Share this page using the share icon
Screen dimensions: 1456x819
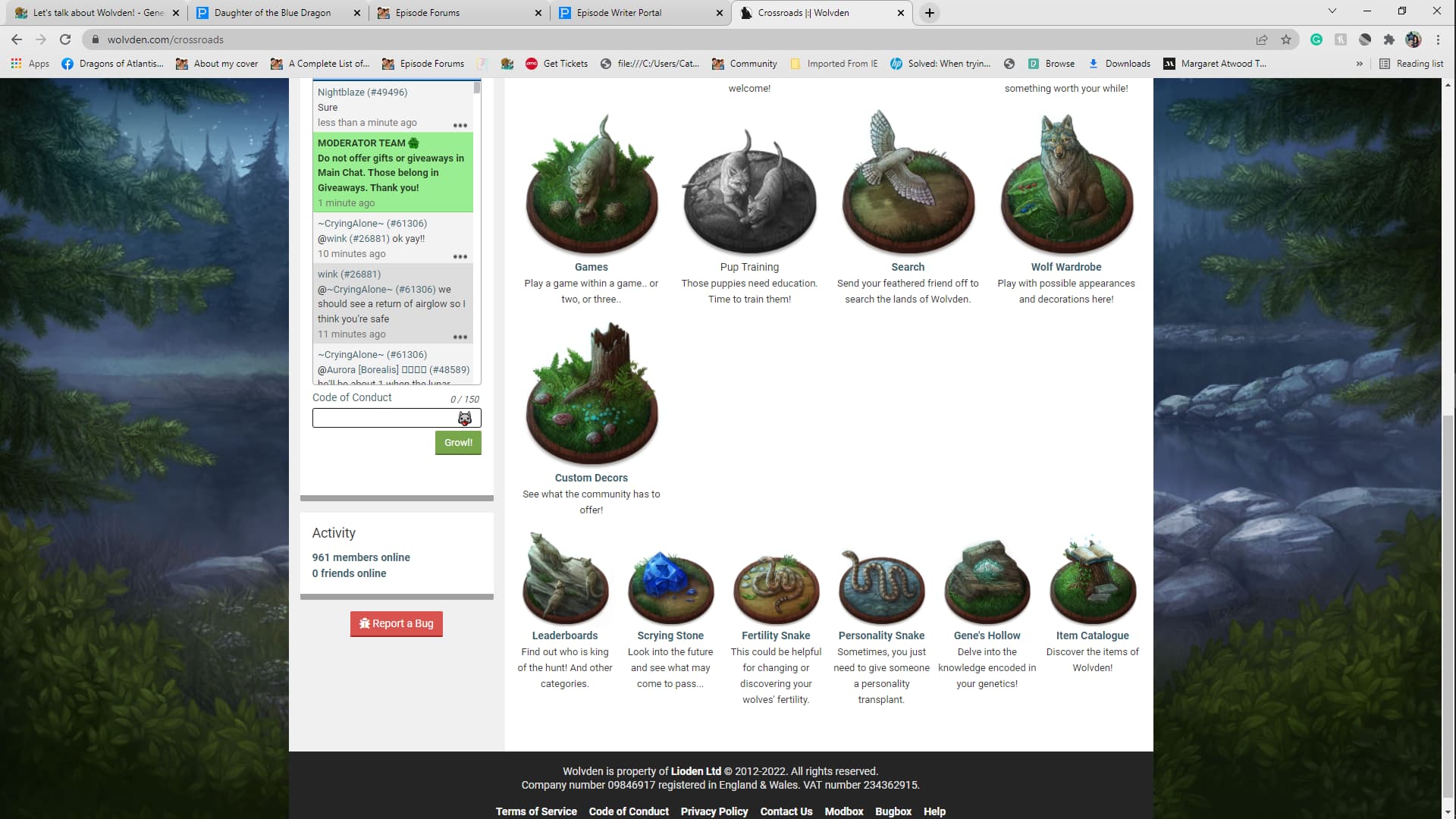pyautogui.click(x=1262, y=39)
